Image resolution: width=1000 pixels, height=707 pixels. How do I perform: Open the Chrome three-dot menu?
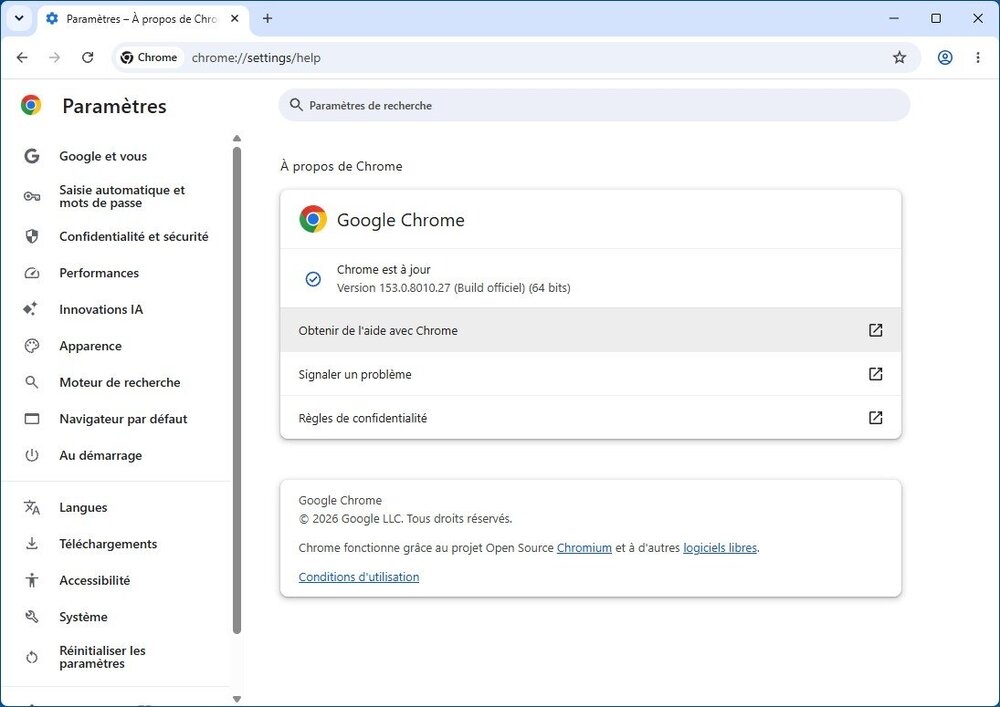978,57
